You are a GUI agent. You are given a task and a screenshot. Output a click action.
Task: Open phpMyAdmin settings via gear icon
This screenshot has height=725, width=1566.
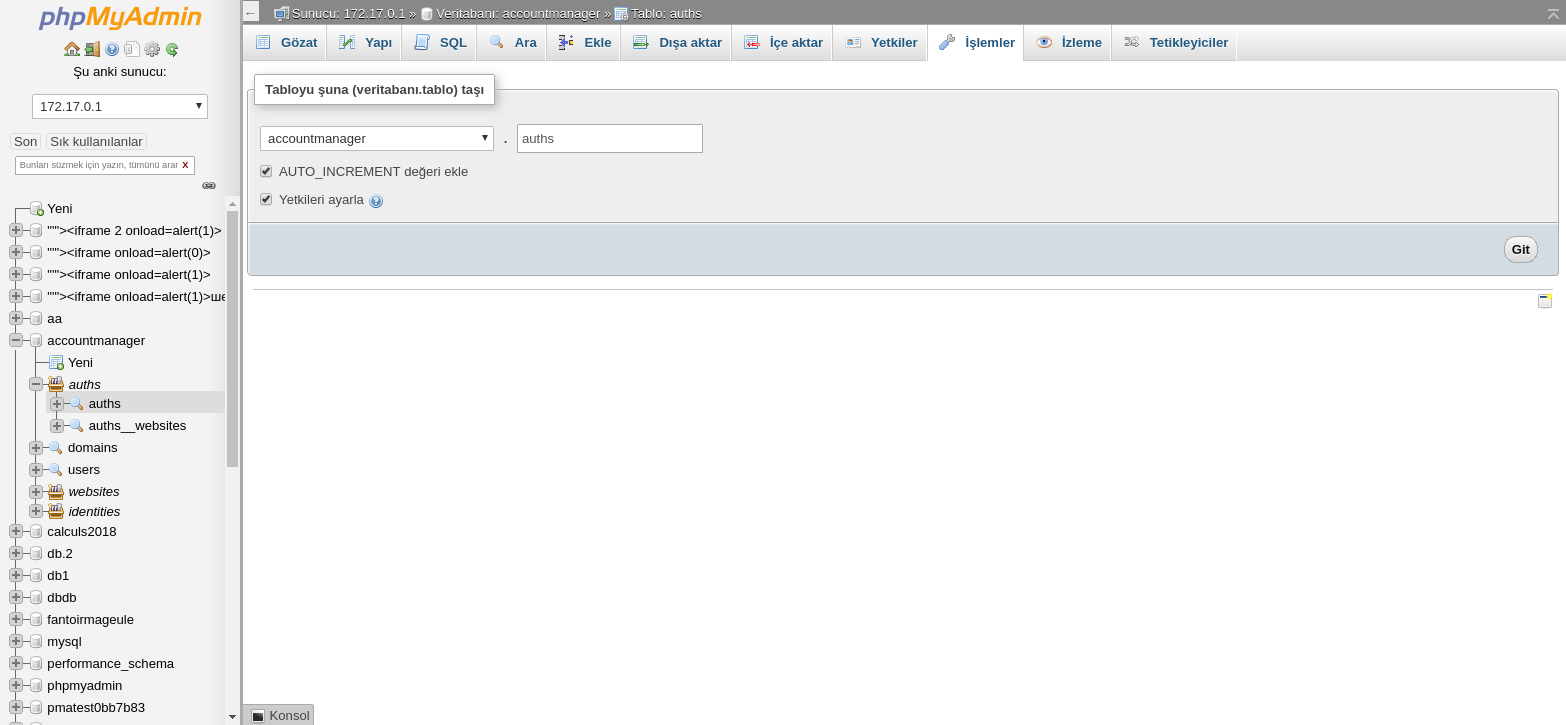(x=152, y=48)
